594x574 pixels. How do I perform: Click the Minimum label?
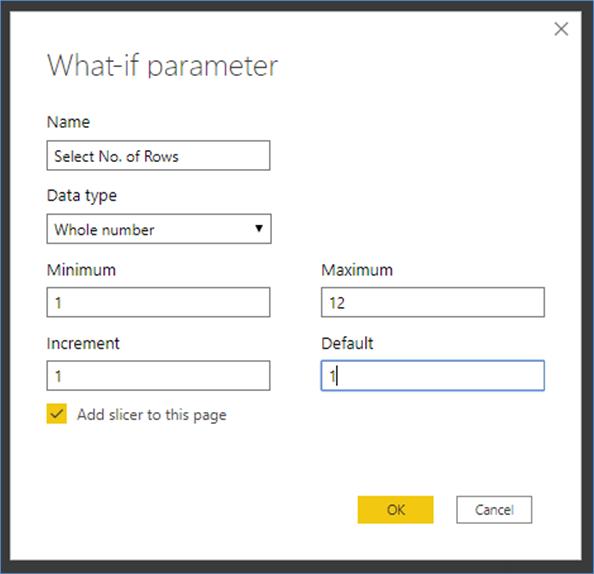(81, 270)
